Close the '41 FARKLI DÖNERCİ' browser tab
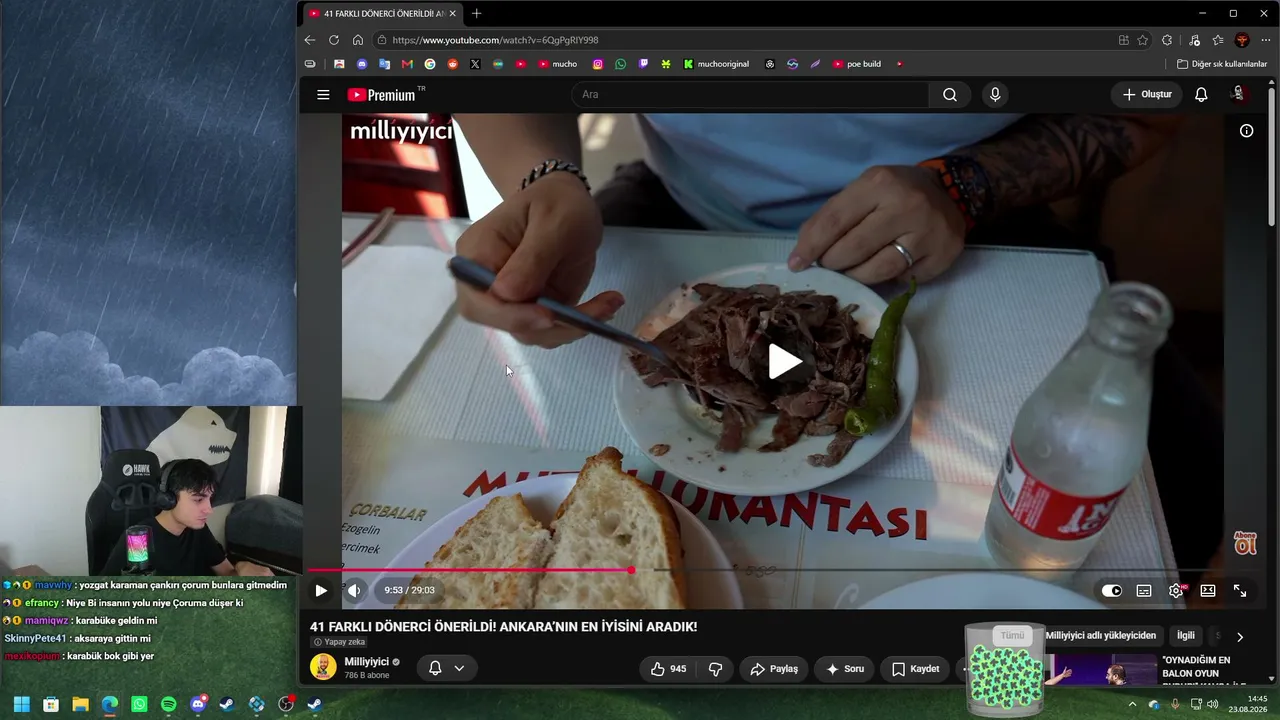Viewport: 1280px width, 720px height. [452, 14]
